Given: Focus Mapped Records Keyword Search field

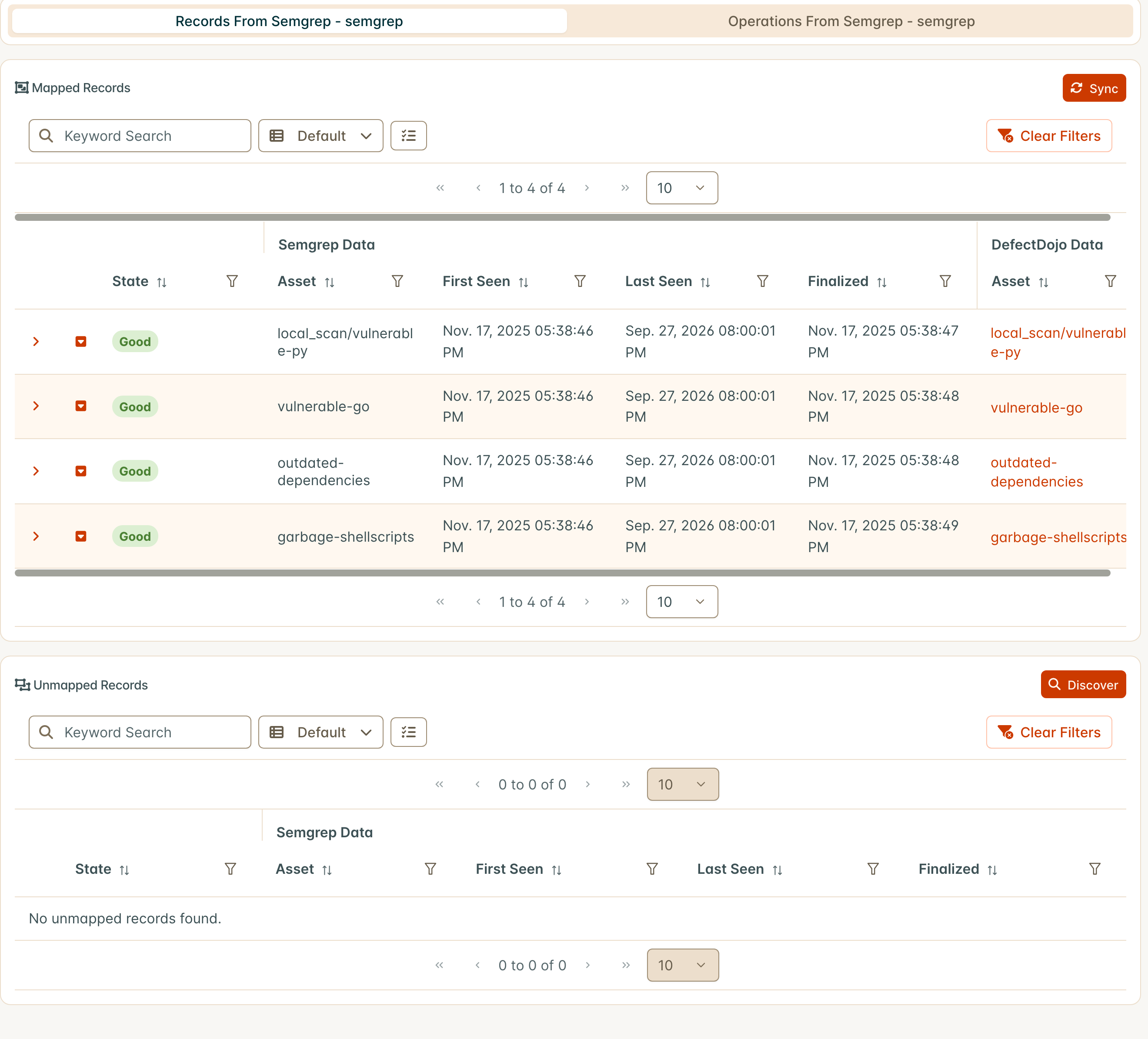Looking at the screenshot, I should (140, 136).
